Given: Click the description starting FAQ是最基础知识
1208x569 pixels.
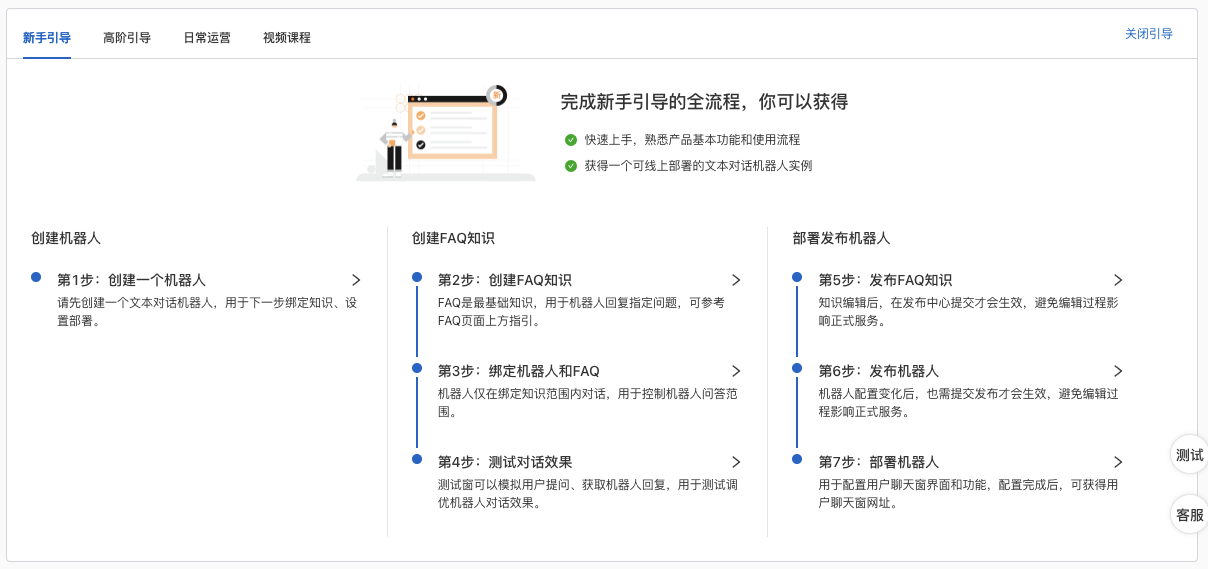Looking at the screenshot, I should [581, 312].
